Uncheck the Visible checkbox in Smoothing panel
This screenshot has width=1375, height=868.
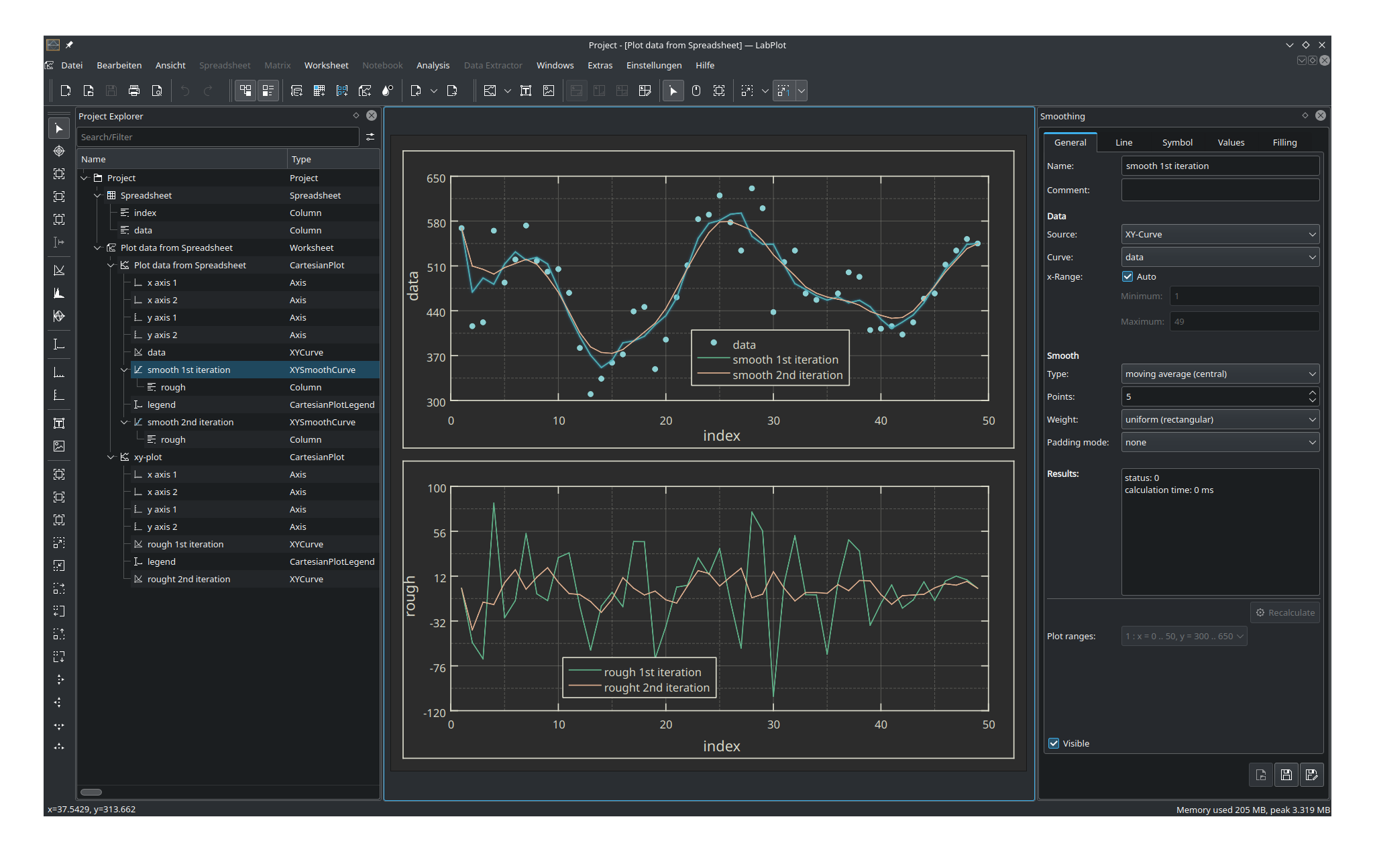(1054, 743)
